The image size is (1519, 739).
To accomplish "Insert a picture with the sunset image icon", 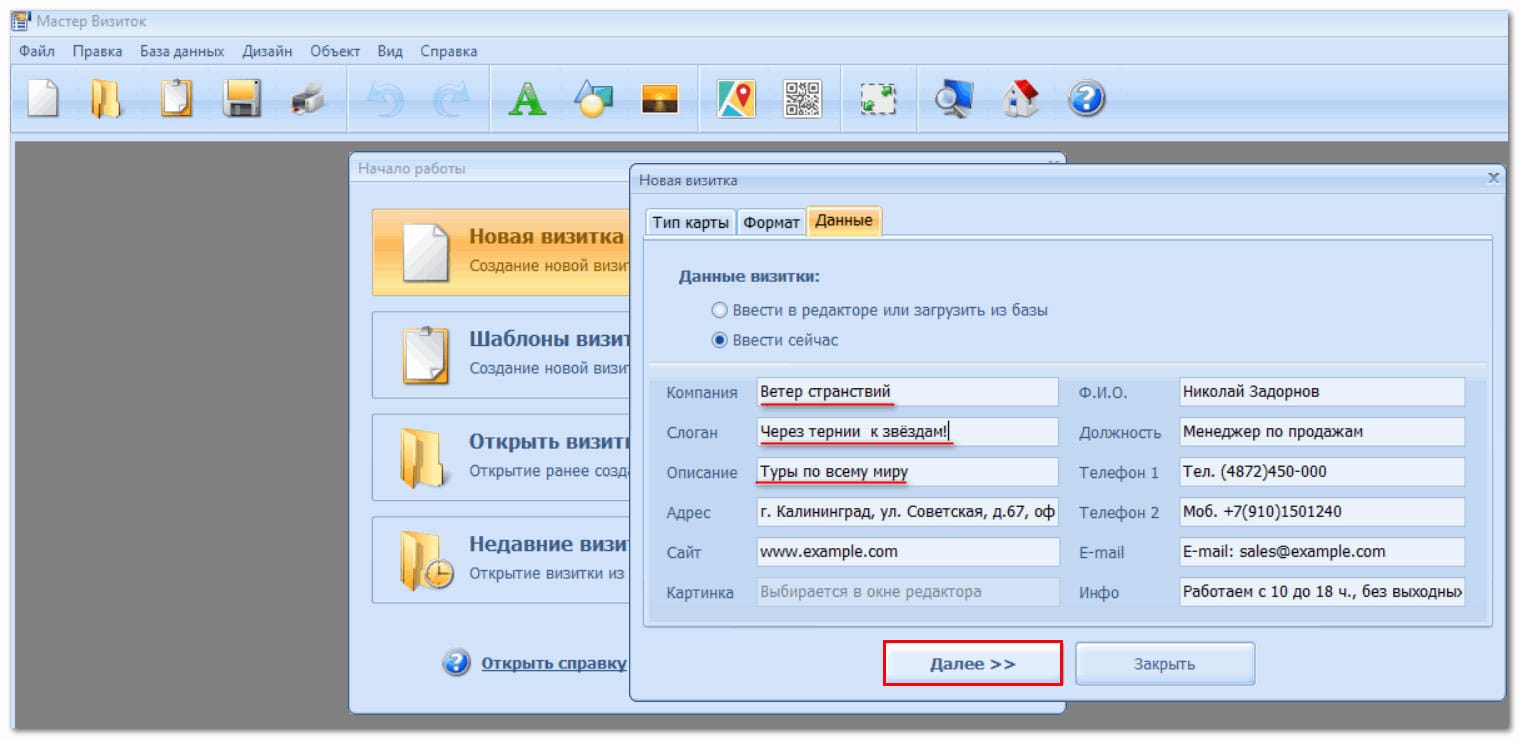I will [x=660, y=98].
